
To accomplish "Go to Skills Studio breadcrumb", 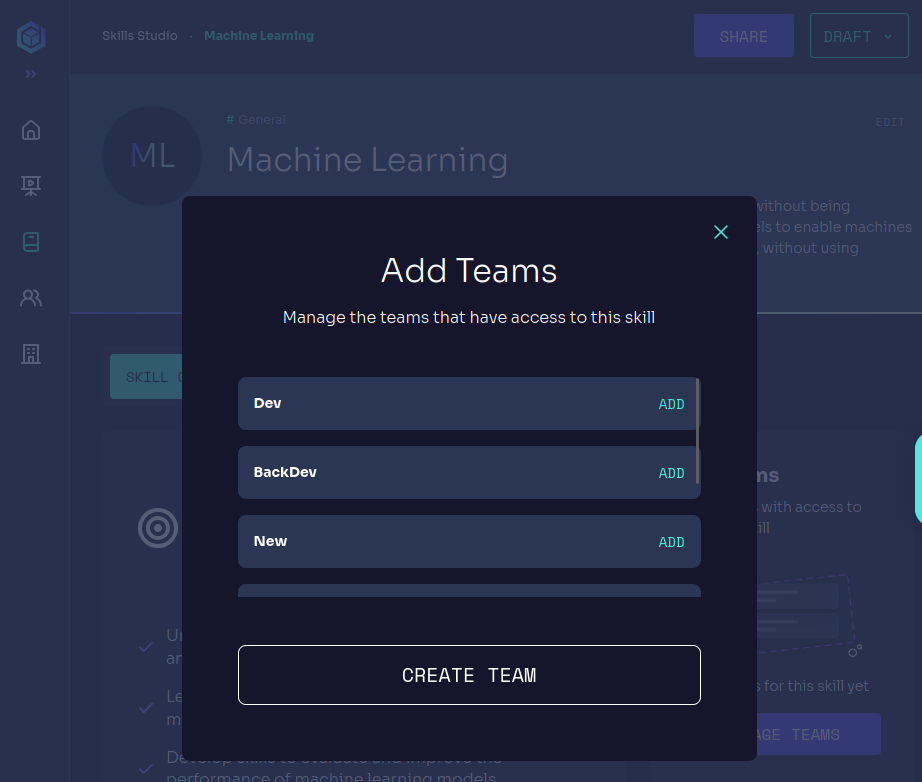I will pos(139,36).
